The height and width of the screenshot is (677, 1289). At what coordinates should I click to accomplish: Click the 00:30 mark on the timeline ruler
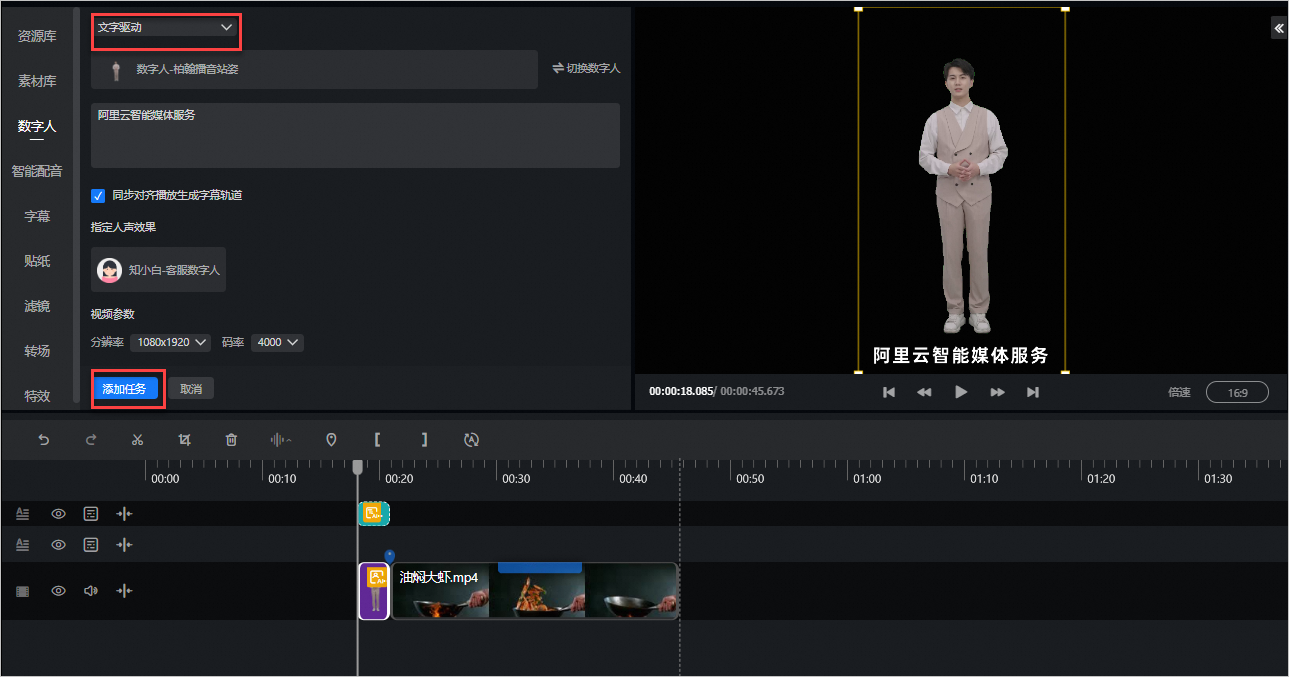(x=516, y=479)
